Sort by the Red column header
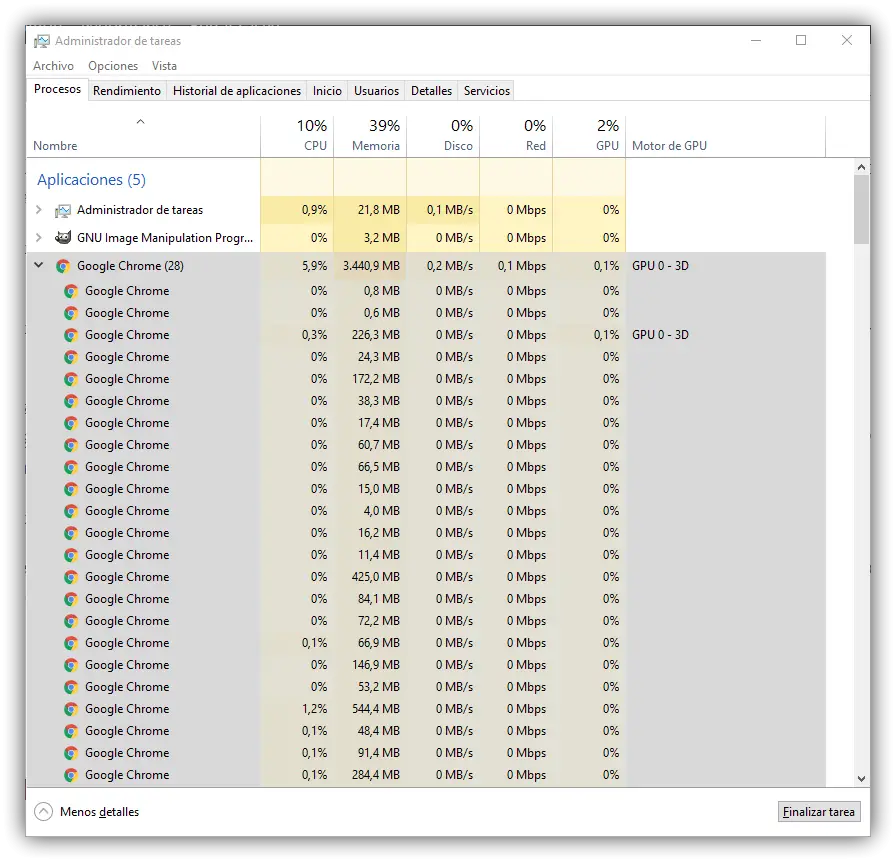Viewport: 896px width, 862px height. [517, 135]
